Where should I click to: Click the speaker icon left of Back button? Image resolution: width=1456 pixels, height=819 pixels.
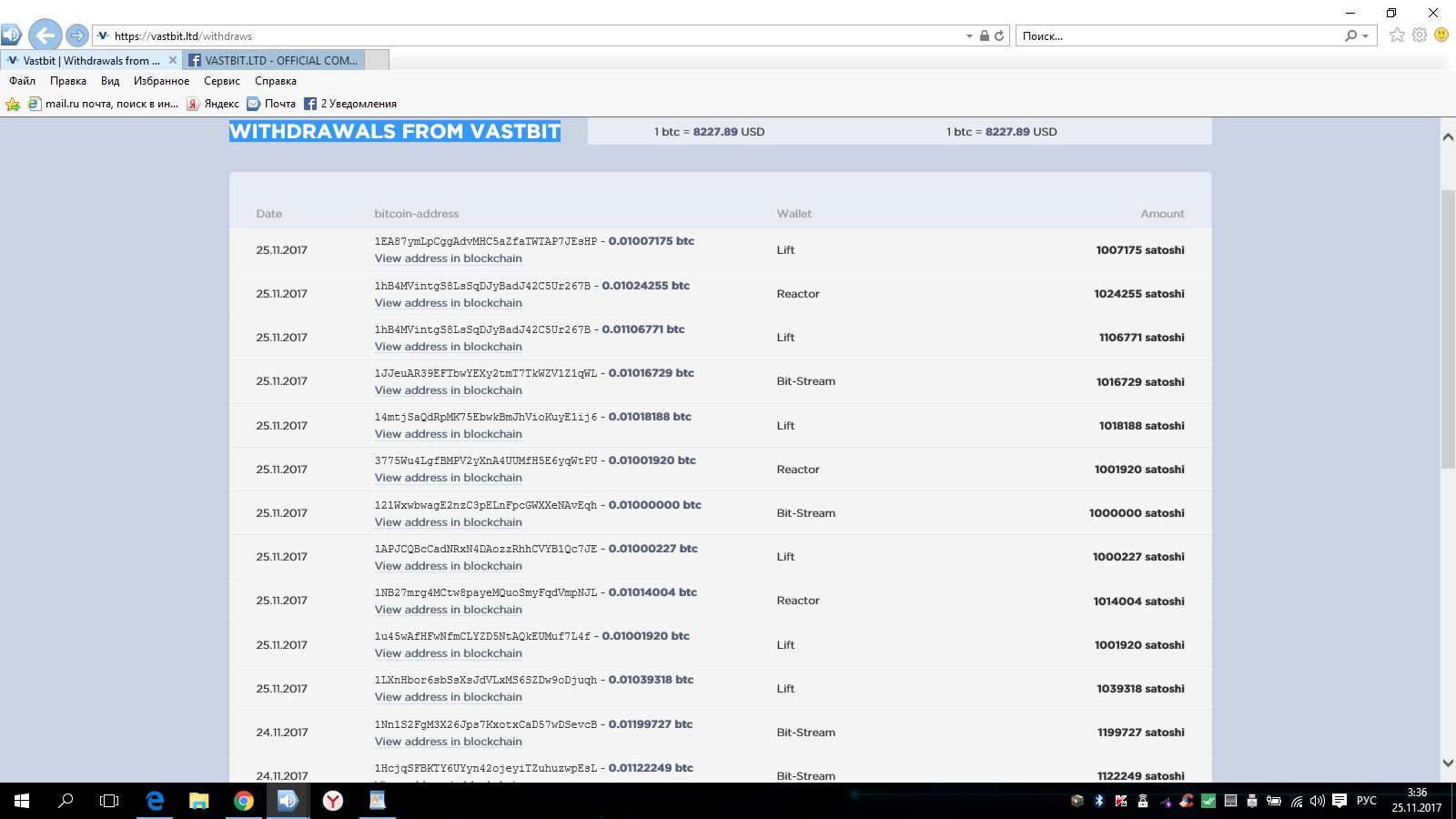pyautogui.click(x=11, y=35)
